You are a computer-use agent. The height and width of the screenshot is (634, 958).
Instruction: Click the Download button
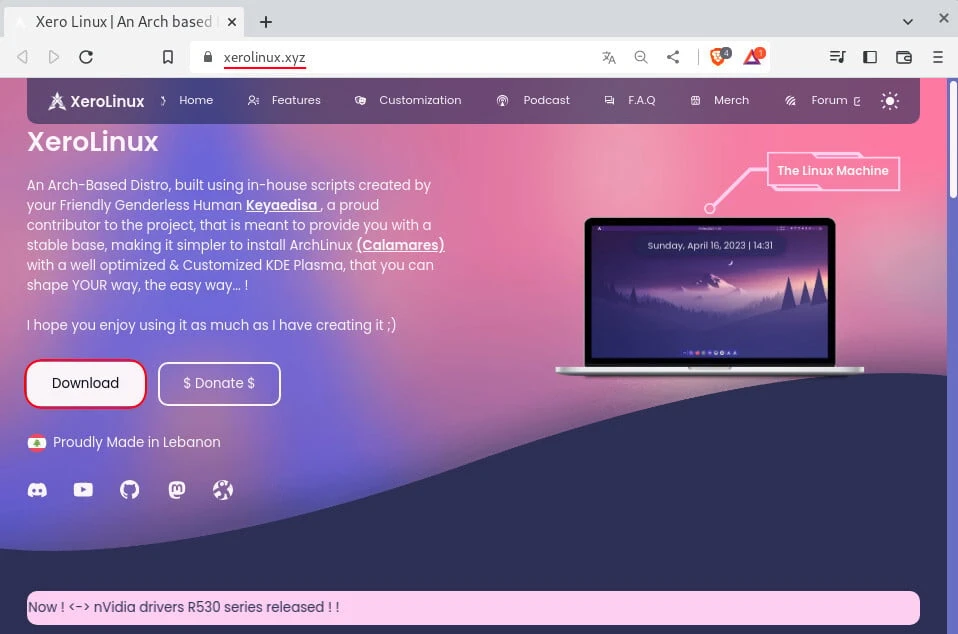click(x=86, y=383)
